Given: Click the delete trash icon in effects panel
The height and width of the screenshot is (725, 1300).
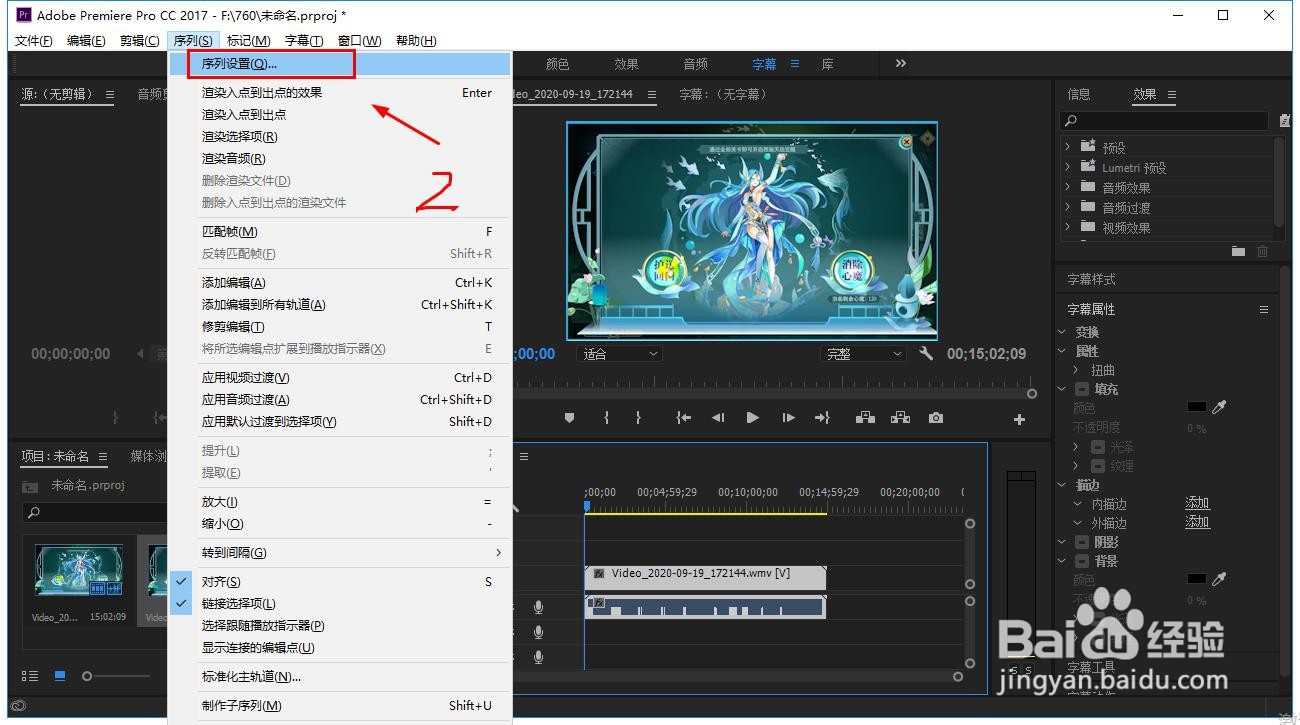Looking at the screenshot, I should [x=1262, y=251].
